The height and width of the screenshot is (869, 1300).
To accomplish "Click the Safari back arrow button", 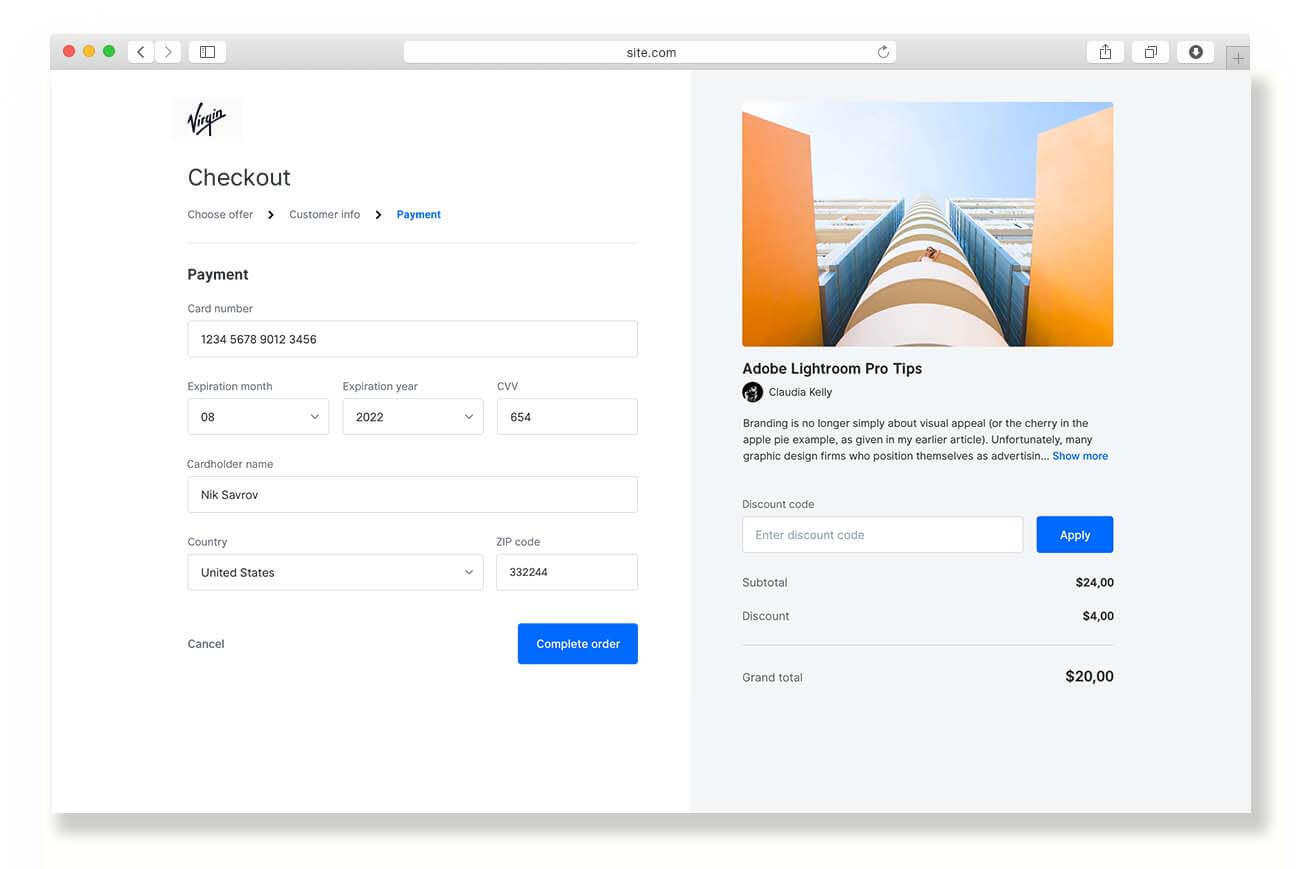I will point(141,52).
